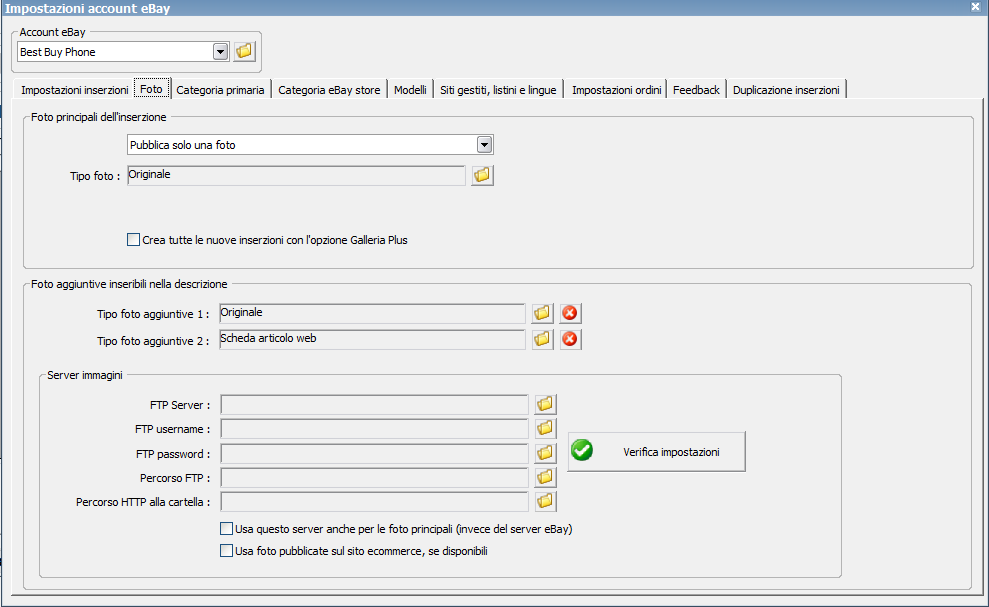Click the FTP username input field

374,429
